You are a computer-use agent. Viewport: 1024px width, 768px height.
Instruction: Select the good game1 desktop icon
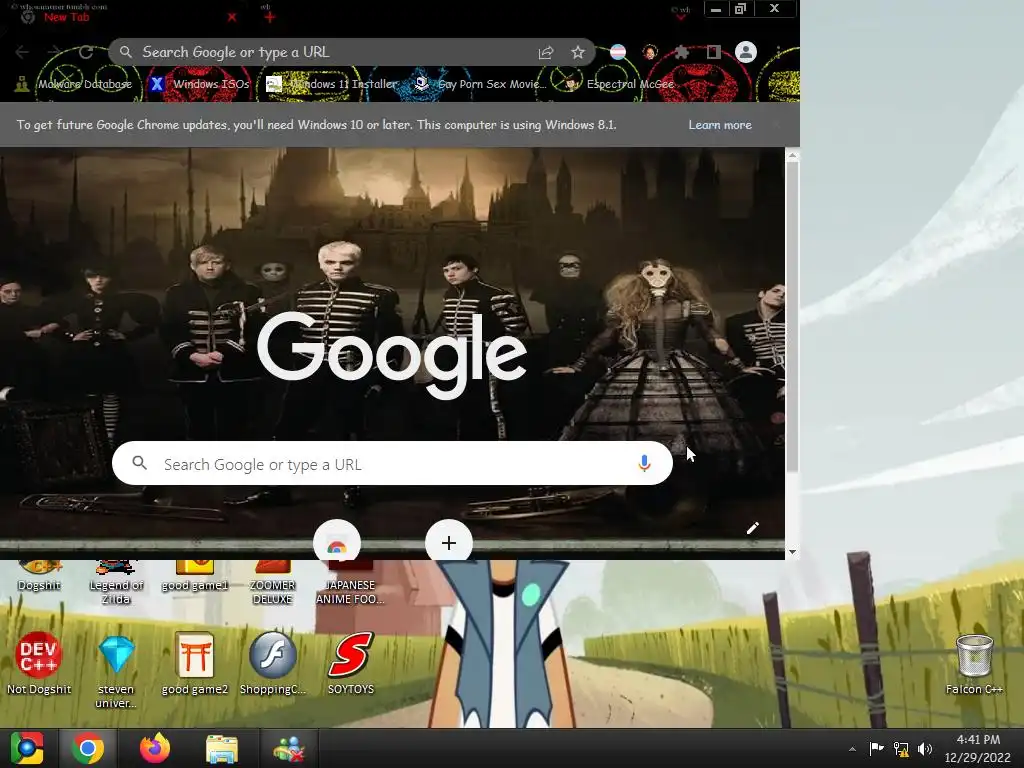click(195, 577)
